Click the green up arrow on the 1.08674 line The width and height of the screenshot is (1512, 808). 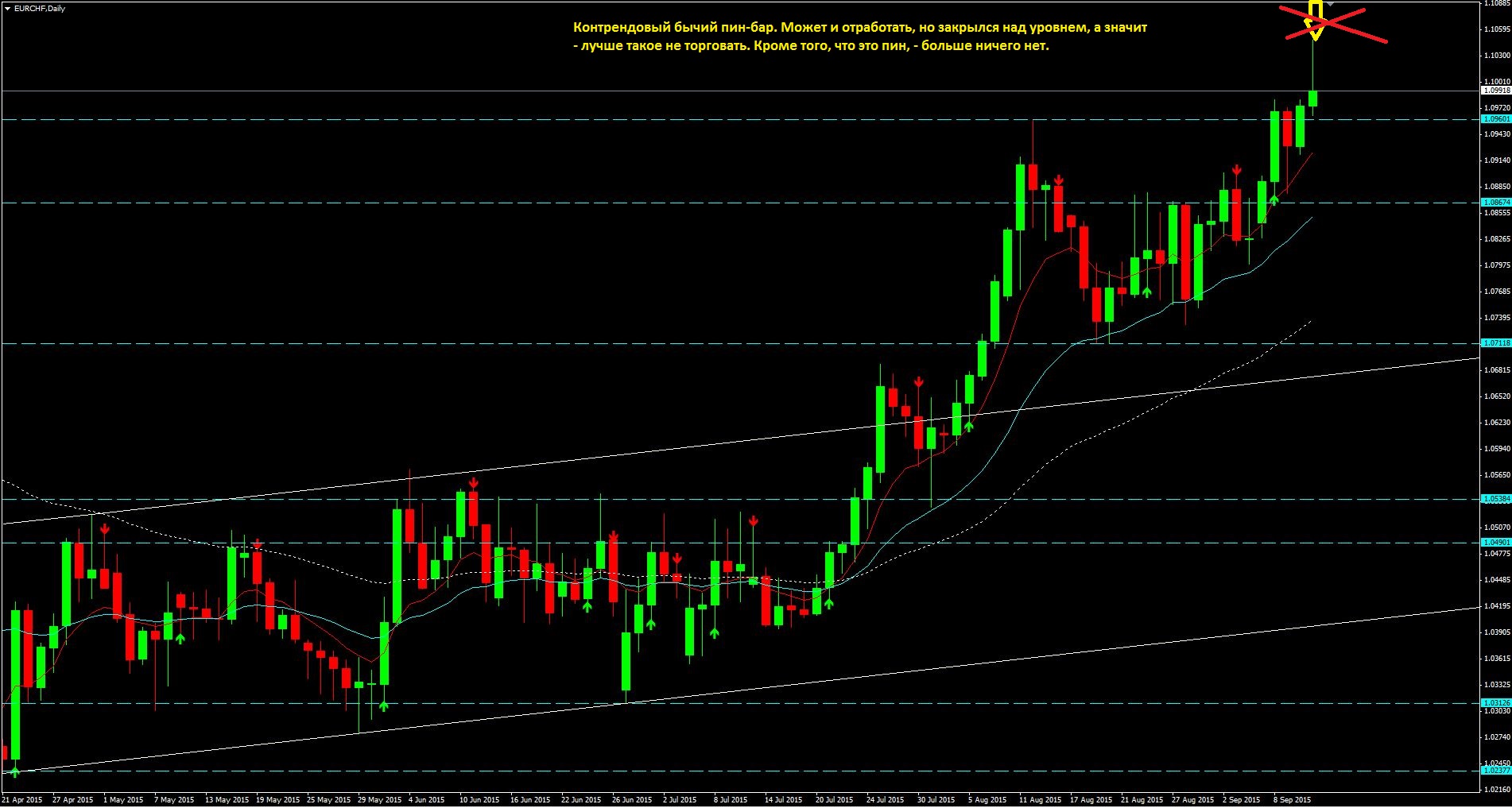[1274, 199]
